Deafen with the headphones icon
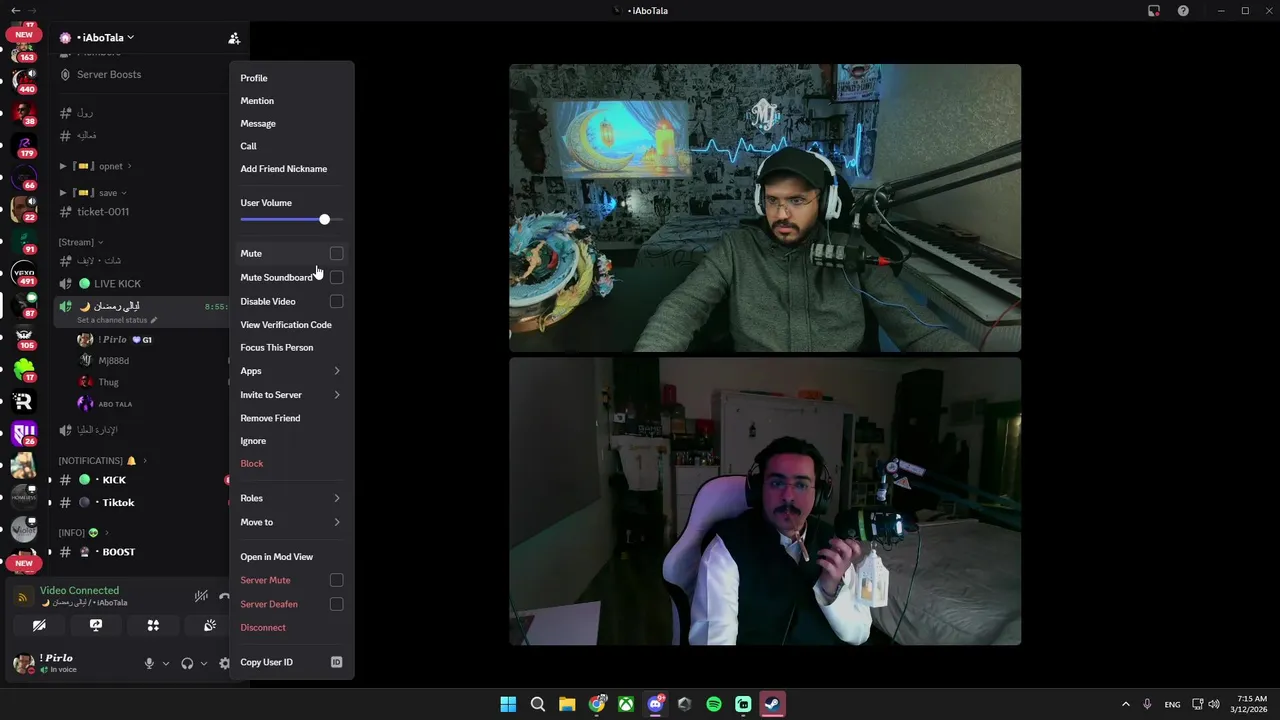 tap(187, 663)
